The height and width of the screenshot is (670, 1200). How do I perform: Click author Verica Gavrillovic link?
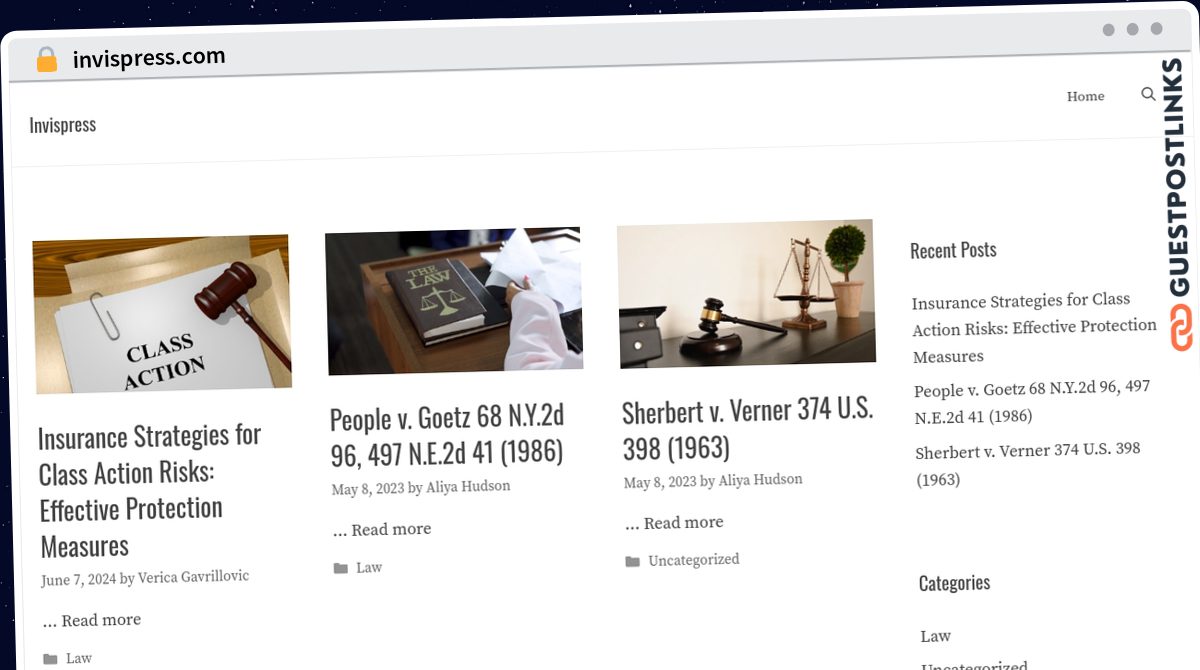pos(193,577)
